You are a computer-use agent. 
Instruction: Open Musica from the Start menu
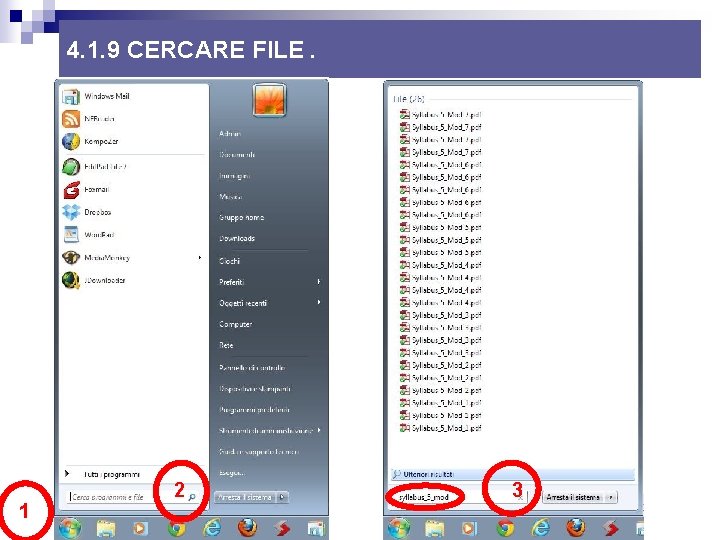click(231, 197)
